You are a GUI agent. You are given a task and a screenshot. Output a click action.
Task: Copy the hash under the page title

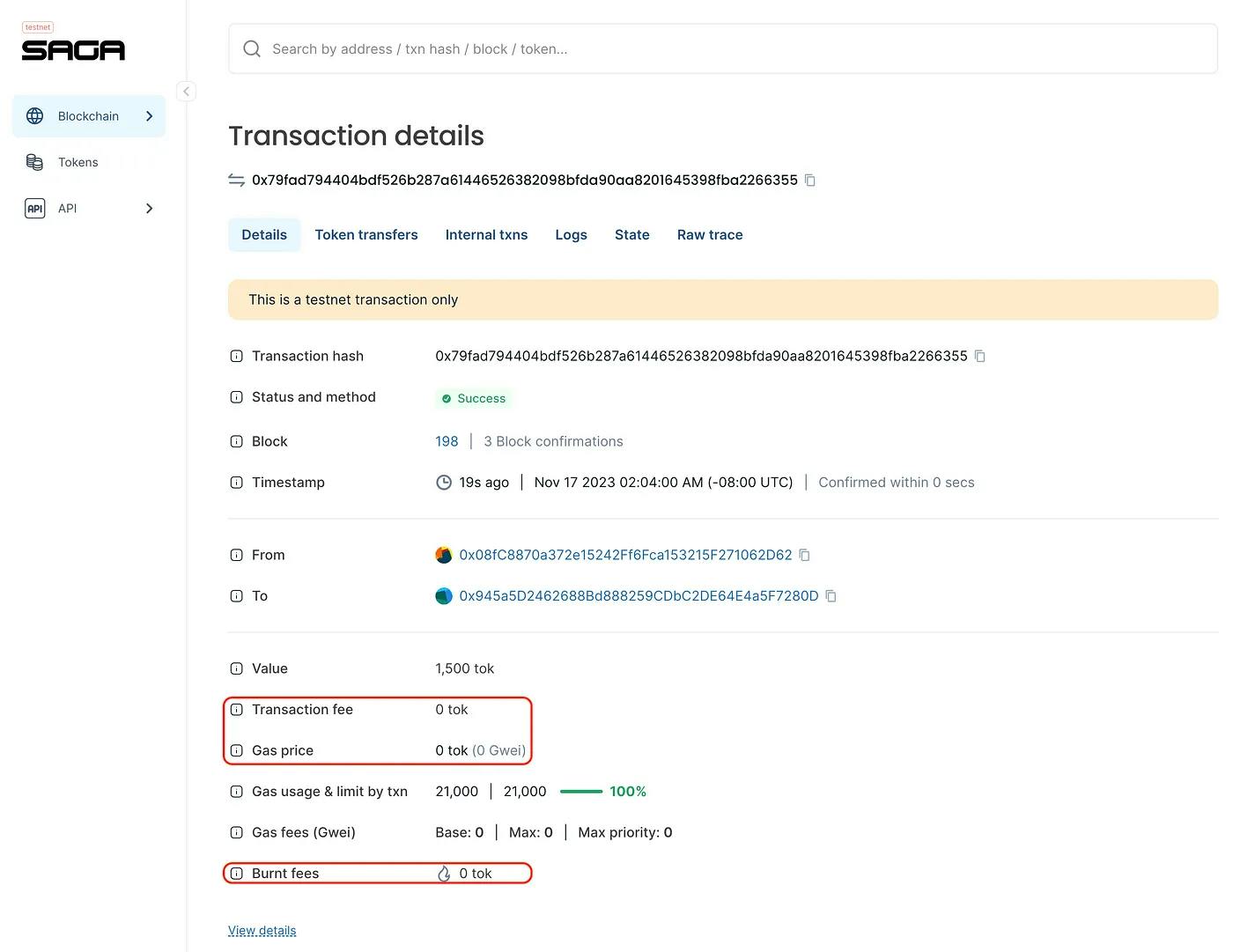[810, 181]
